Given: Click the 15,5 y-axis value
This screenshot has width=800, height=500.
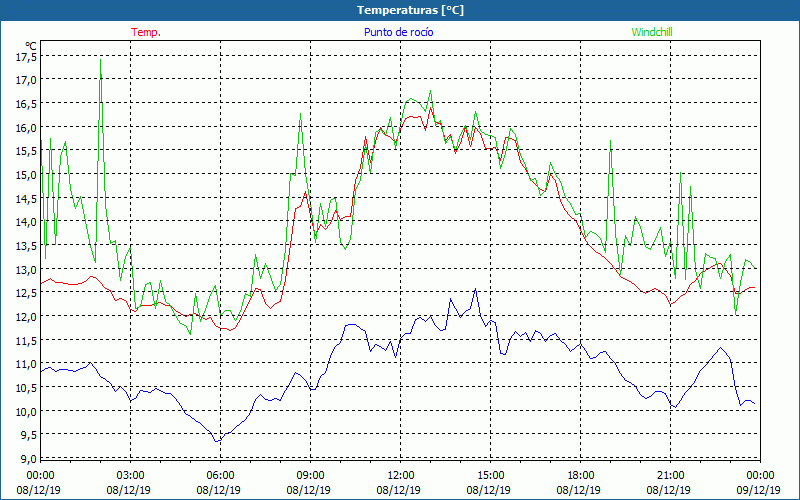Looking at the screenshot, I should pyautogui.click(x=27, y=151).
